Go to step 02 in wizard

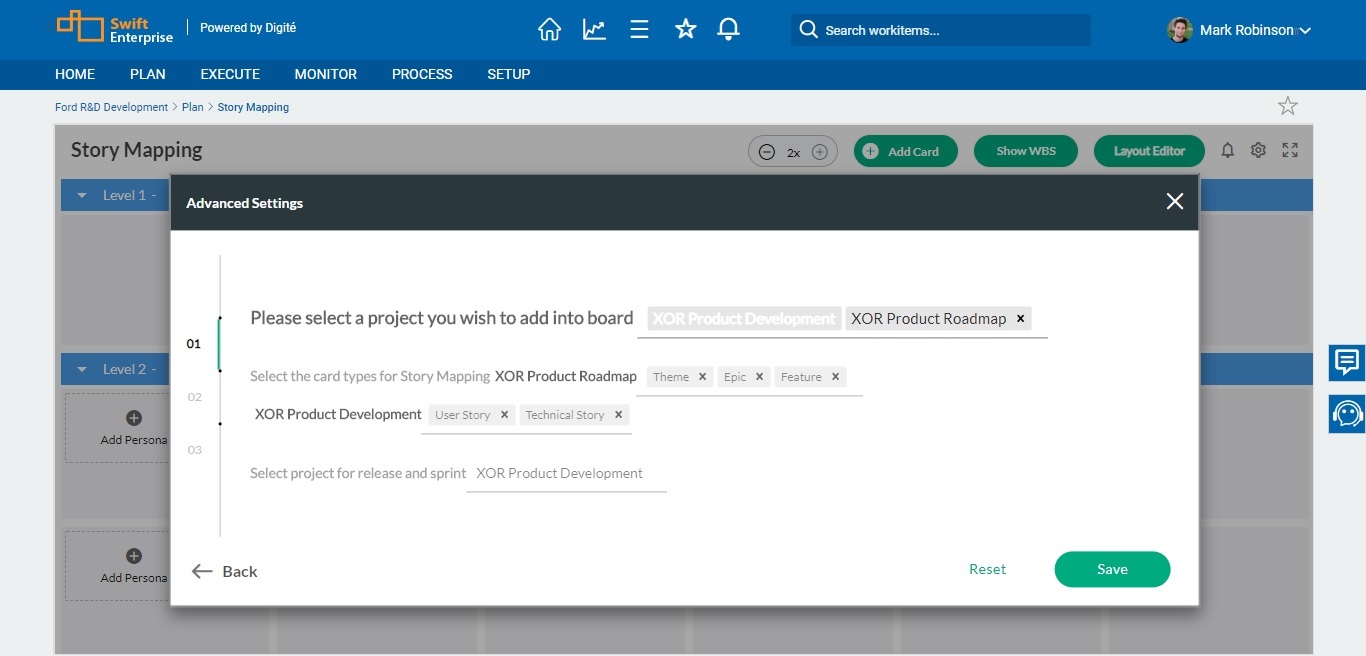click(x=195, y=397)
